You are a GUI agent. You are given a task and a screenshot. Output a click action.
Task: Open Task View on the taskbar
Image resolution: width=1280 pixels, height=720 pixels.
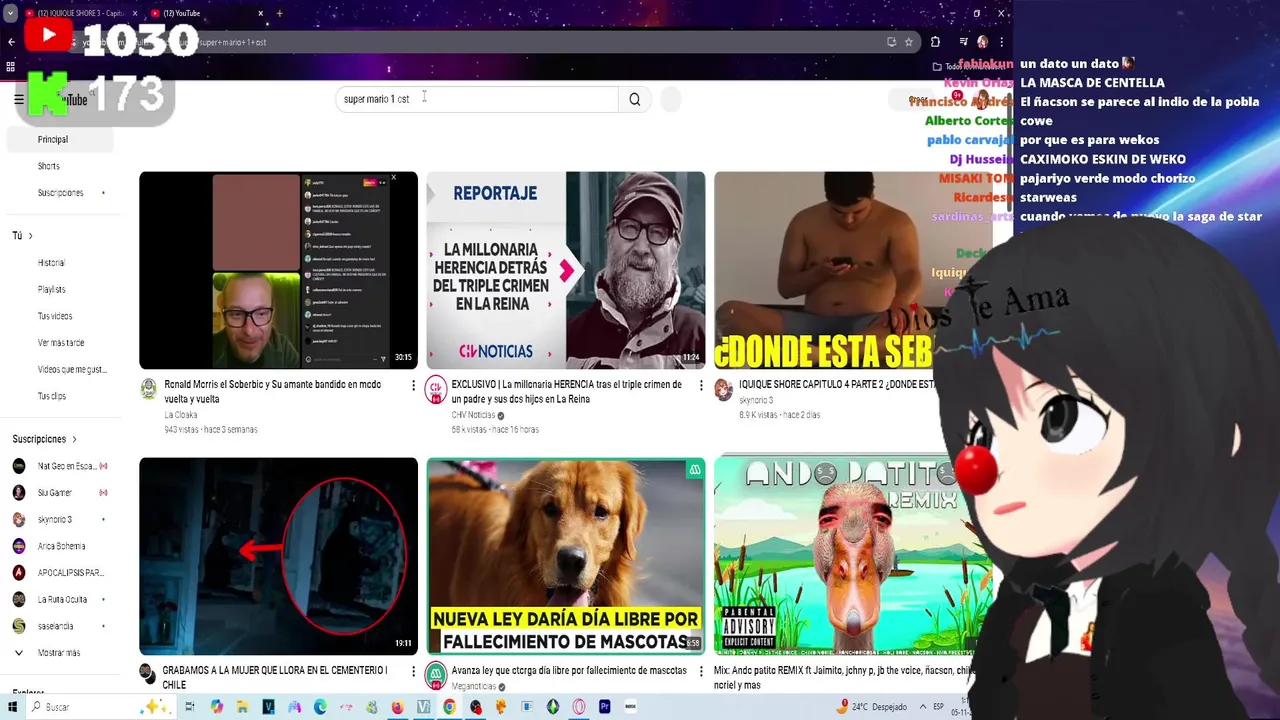(189, 707)
